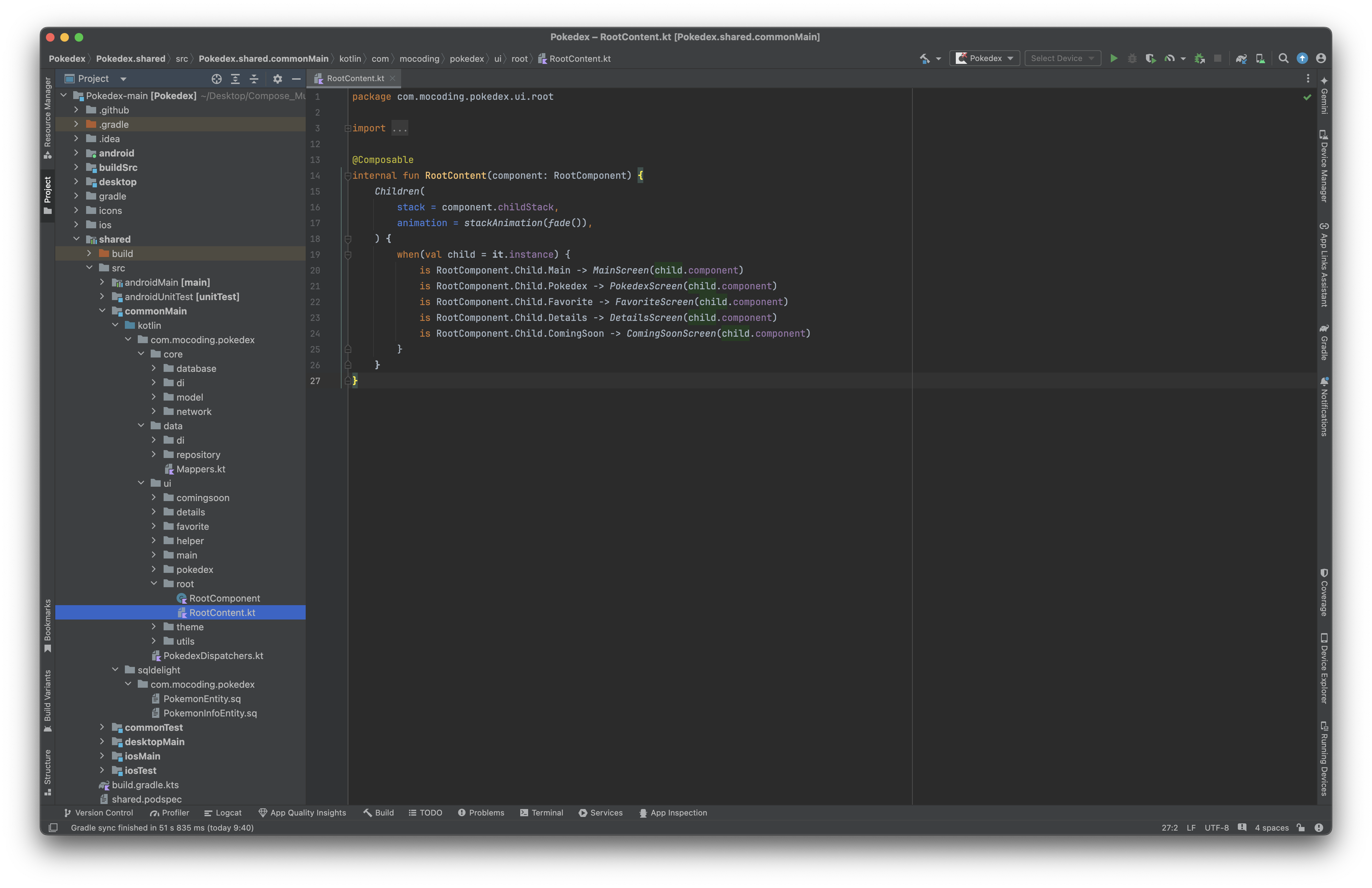Click Select Opened File target icon
The height and width of the screenshot is (888, 1372).
pyautogui.click(x=217, y=79)
